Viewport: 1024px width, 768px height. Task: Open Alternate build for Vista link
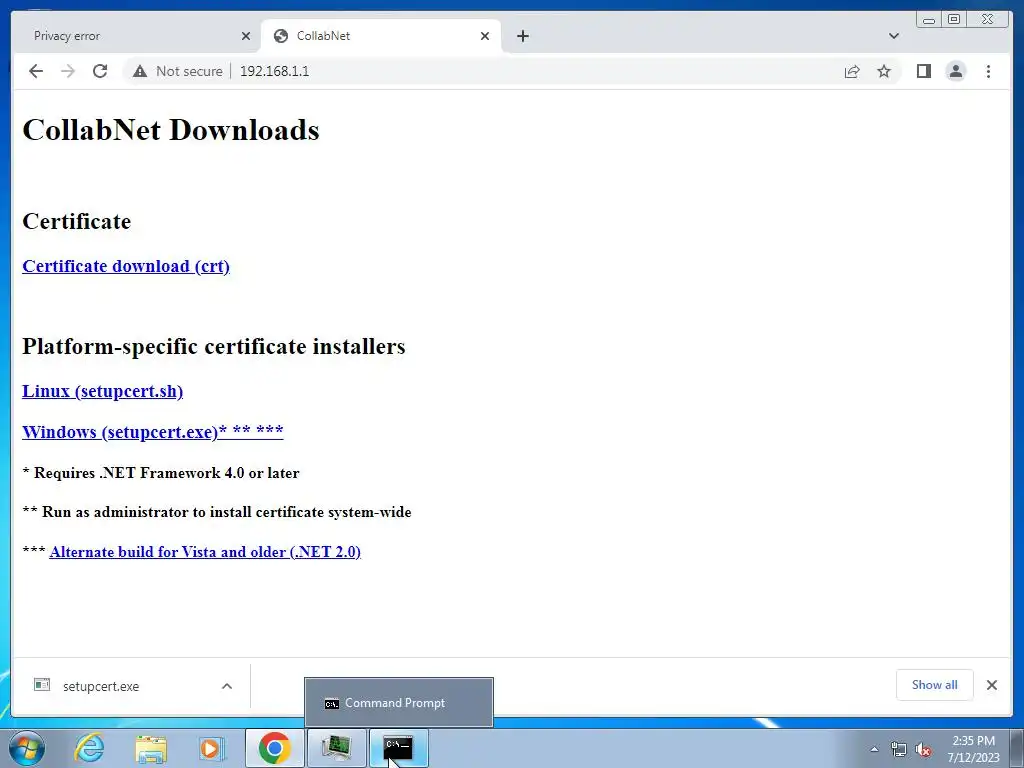[x=205, y=552]
